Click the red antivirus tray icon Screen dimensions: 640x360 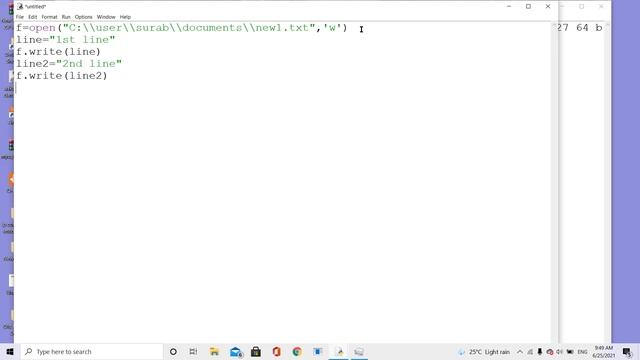549,351
